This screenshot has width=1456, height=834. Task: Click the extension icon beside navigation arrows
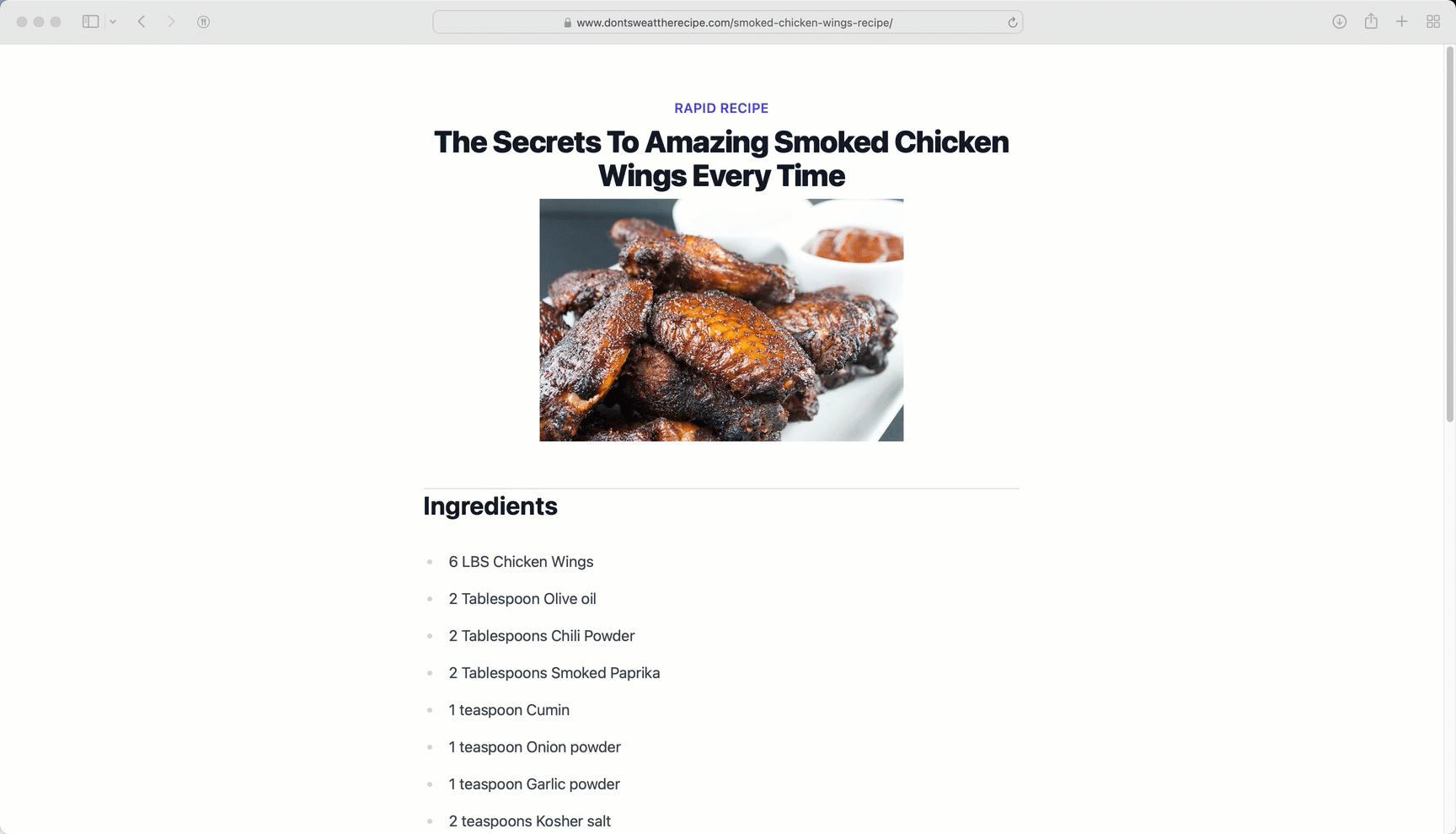[203, 22]
